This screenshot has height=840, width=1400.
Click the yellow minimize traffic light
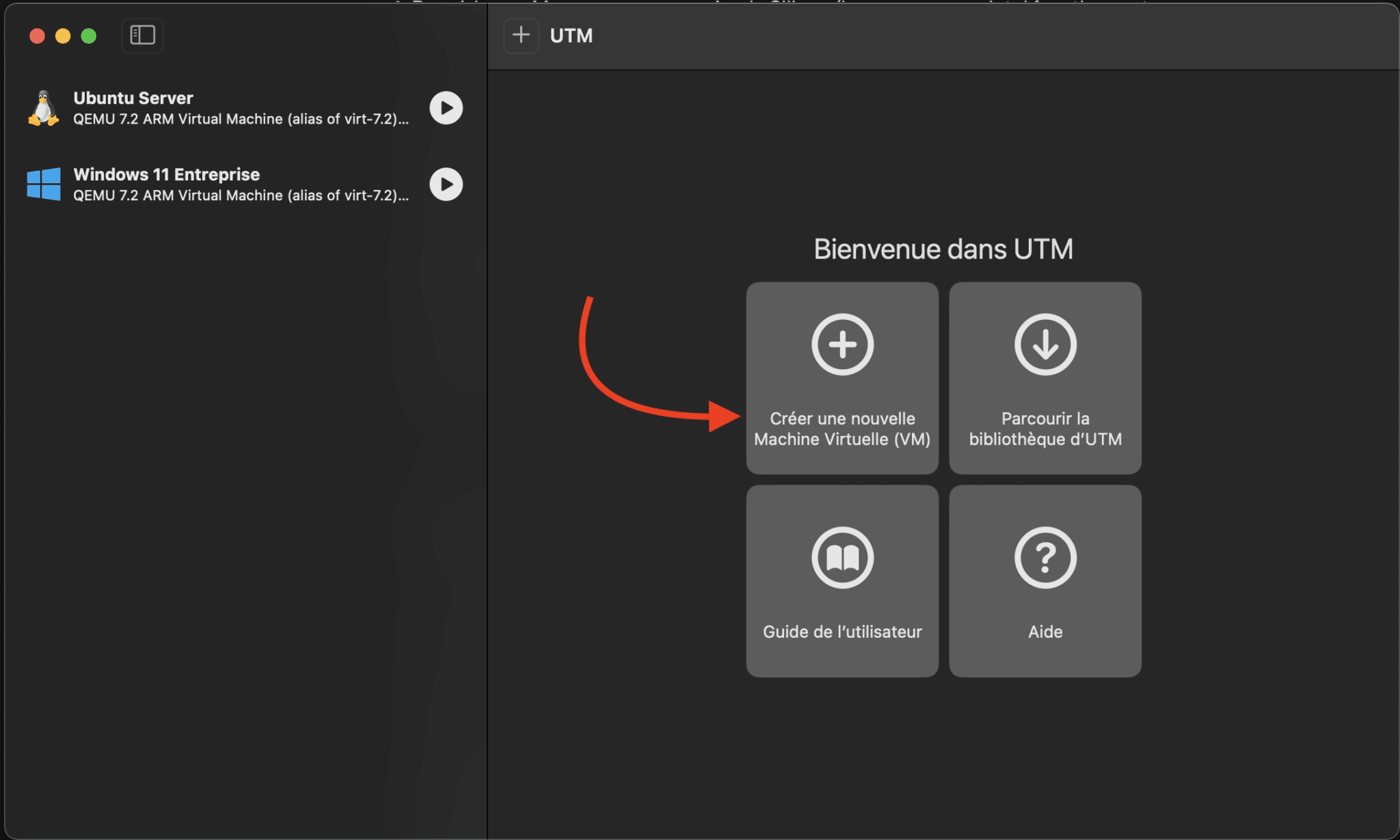coord(62,36)
